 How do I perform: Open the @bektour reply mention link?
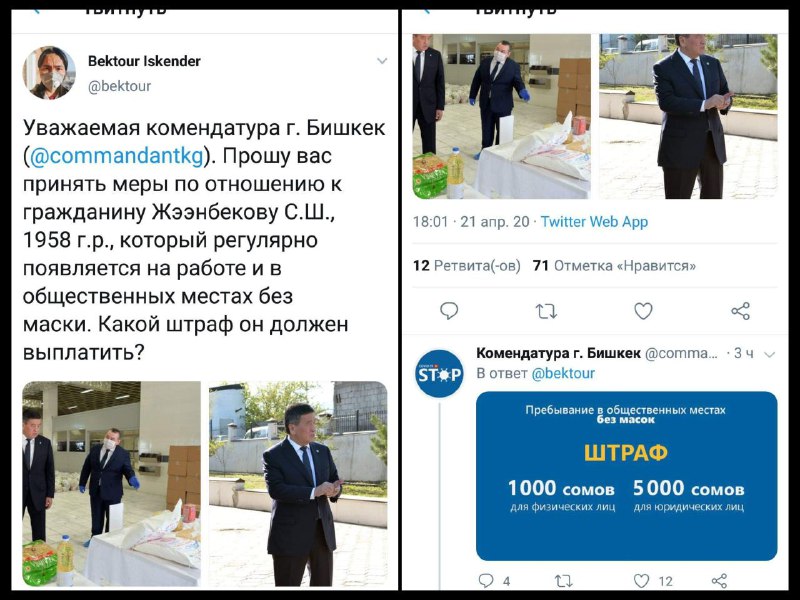pyautogui.click(x=563, y=373)
